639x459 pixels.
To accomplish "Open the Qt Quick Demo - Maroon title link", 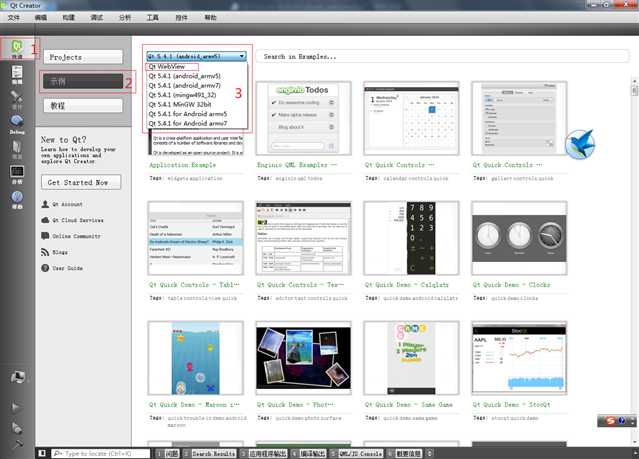I will coord(194,405).
